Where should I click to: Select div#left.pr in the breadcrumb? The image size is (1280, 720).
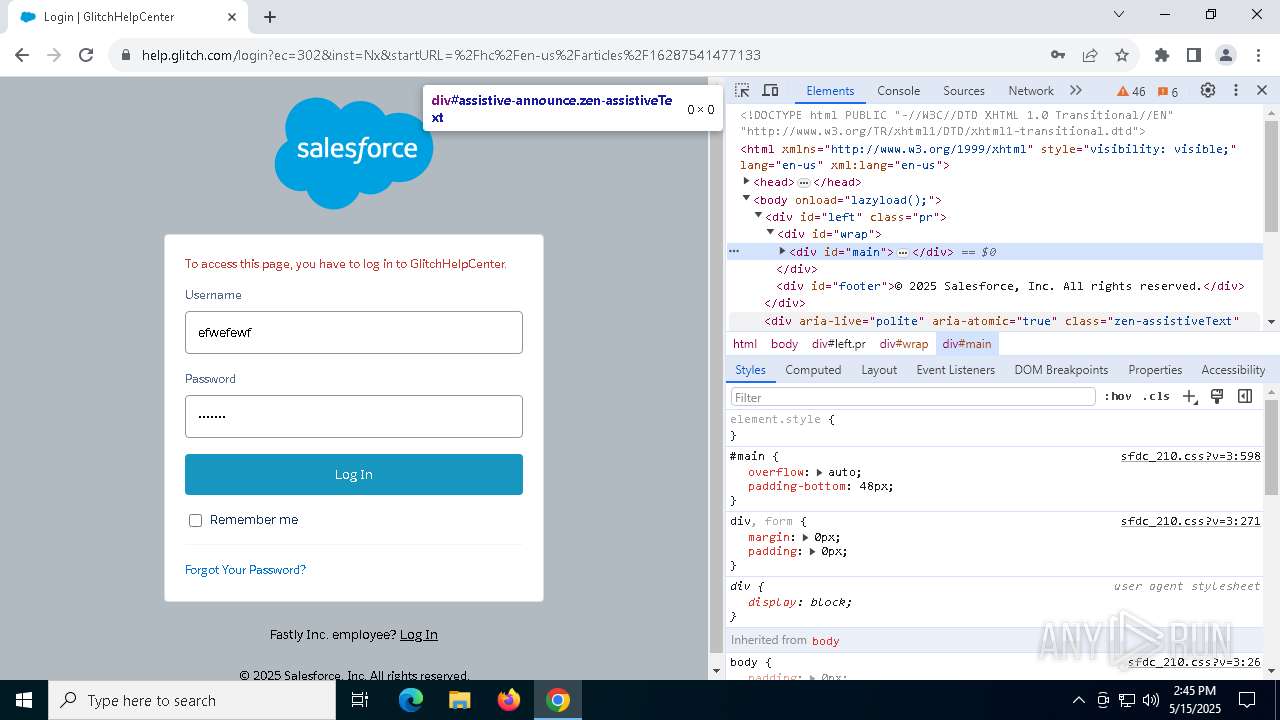839,344
